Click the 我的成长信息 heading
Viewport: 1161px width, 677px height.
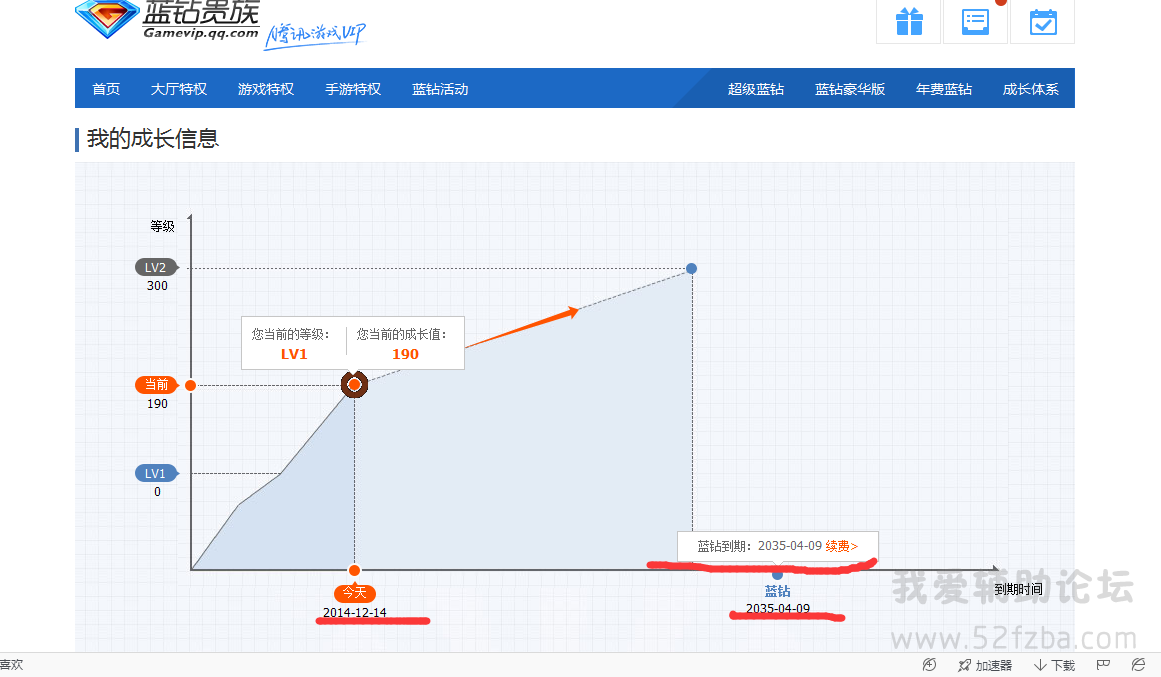(x=153, y=139)
